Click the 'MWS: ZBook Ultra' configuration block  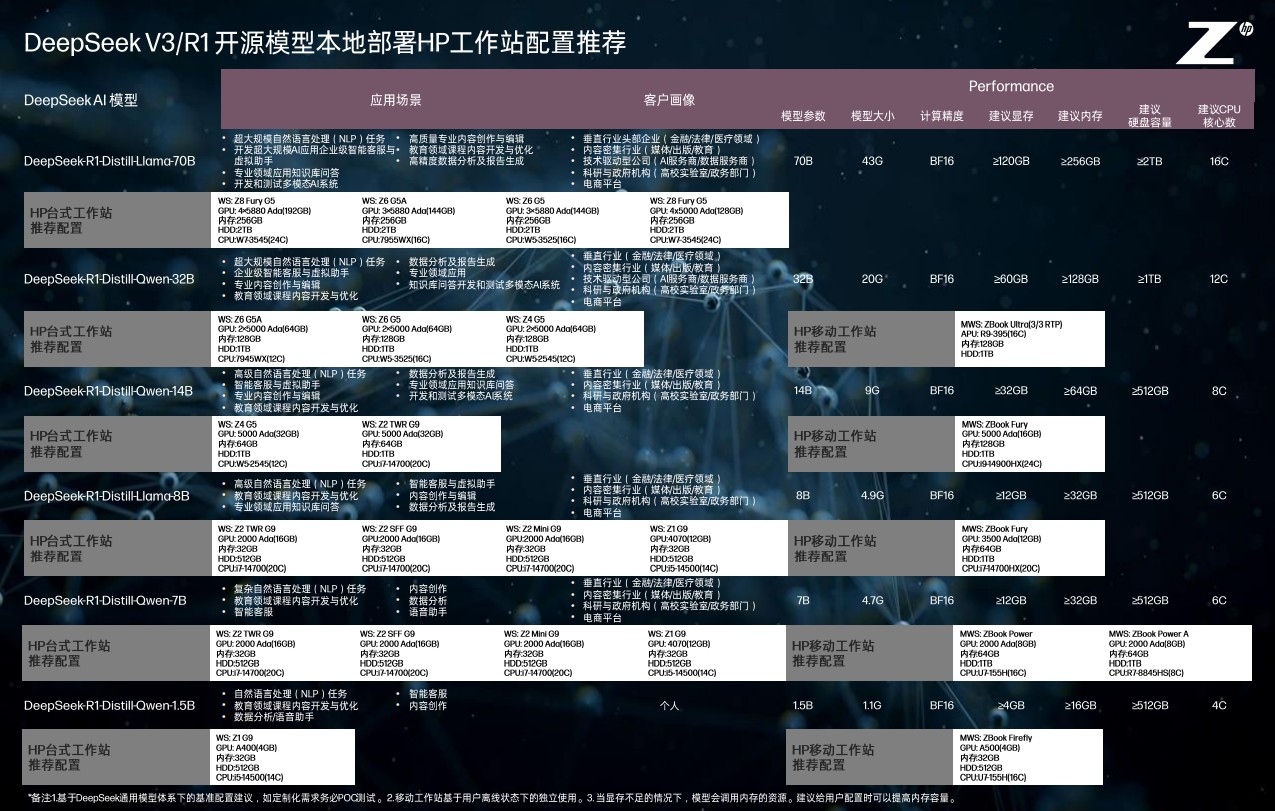1011,339
